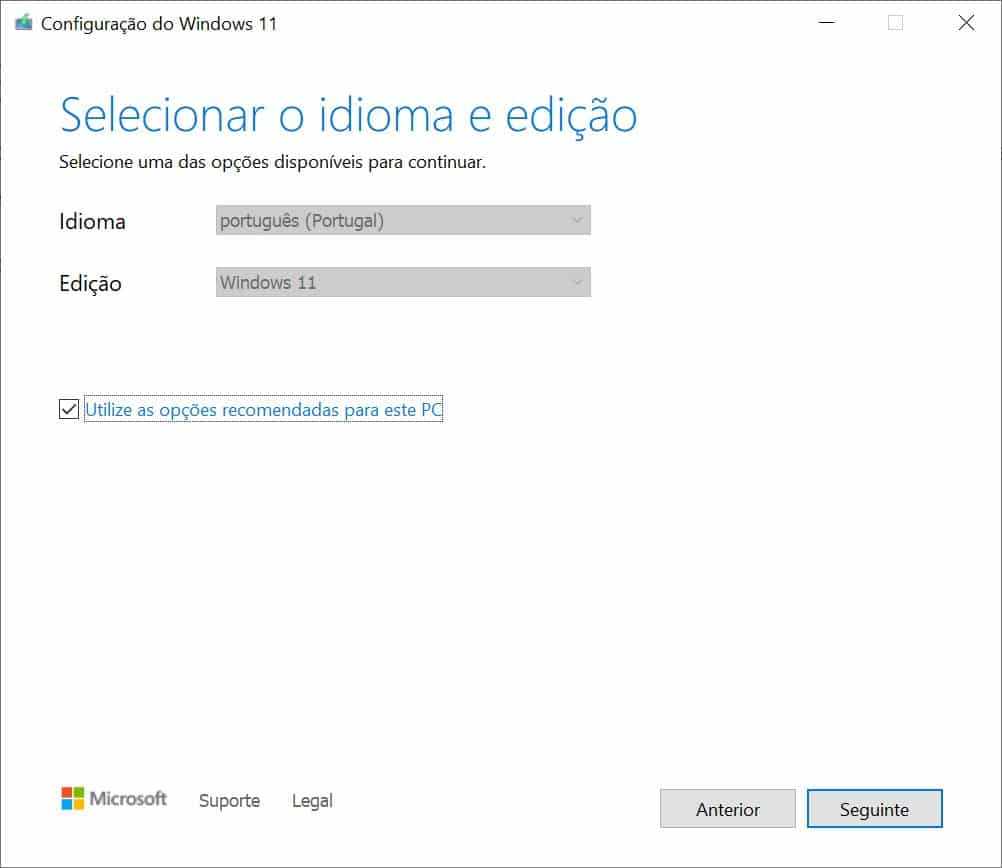Click the Microsoft four-color logo
This screenshot has width=1002, height=868.
click(73, 798)
